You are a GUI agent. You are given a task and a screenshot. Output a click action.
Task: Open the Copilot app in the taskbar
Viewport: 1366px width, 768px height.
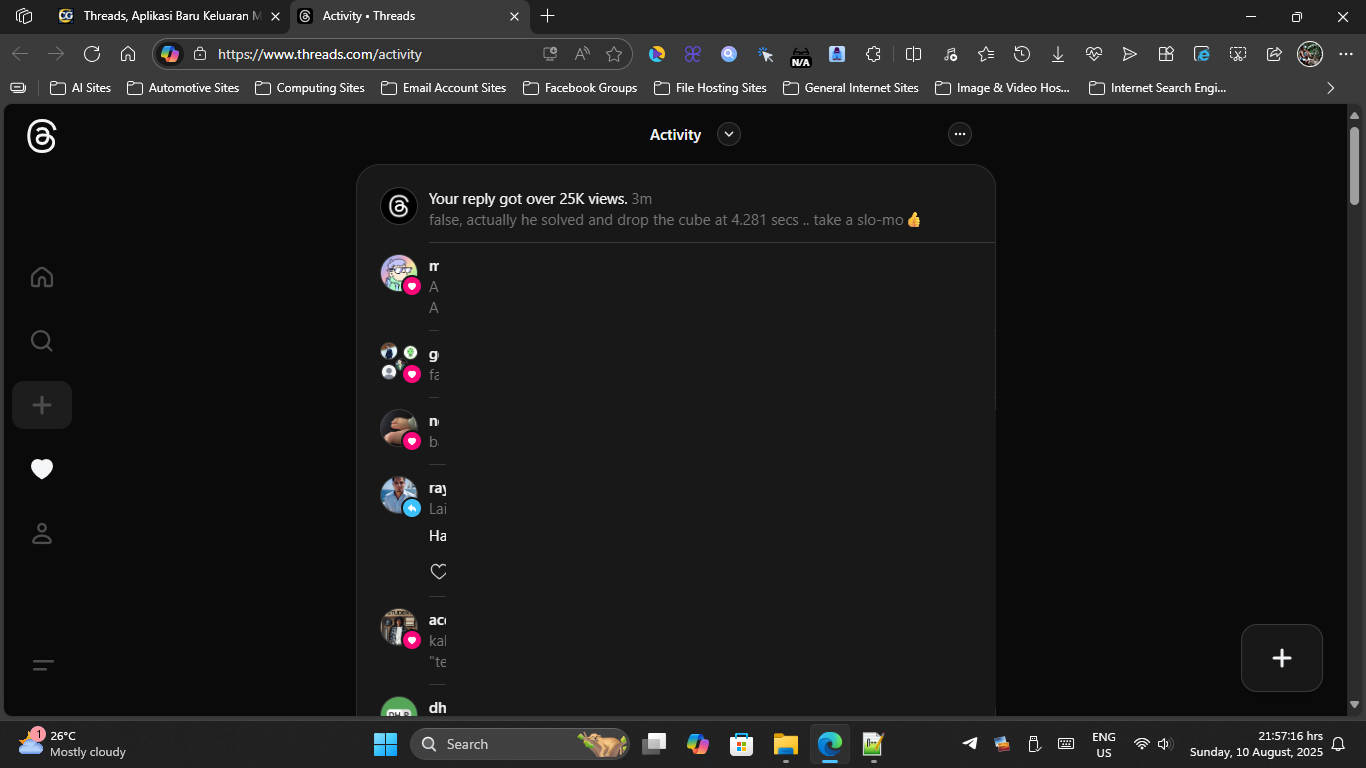(697, 744)
